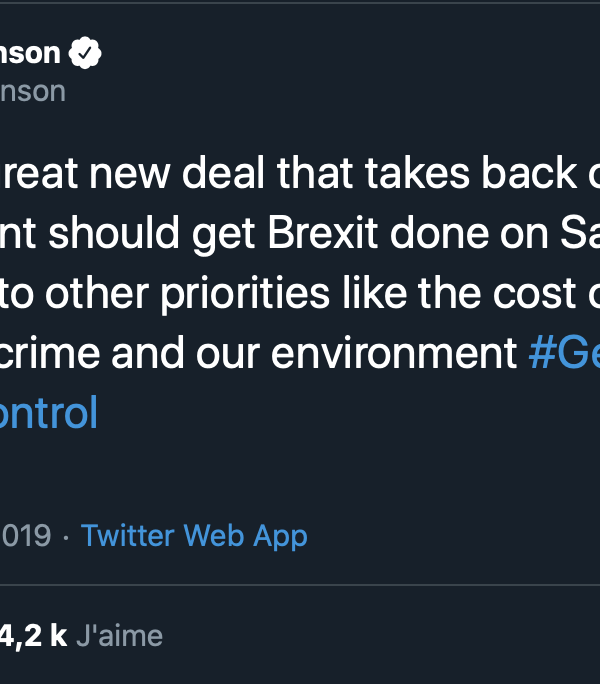Viewport: 600px width, 684px height.
Task: Click the "Twitter Web App" source link
Action: pyautogui.click(x=194, y=536)
